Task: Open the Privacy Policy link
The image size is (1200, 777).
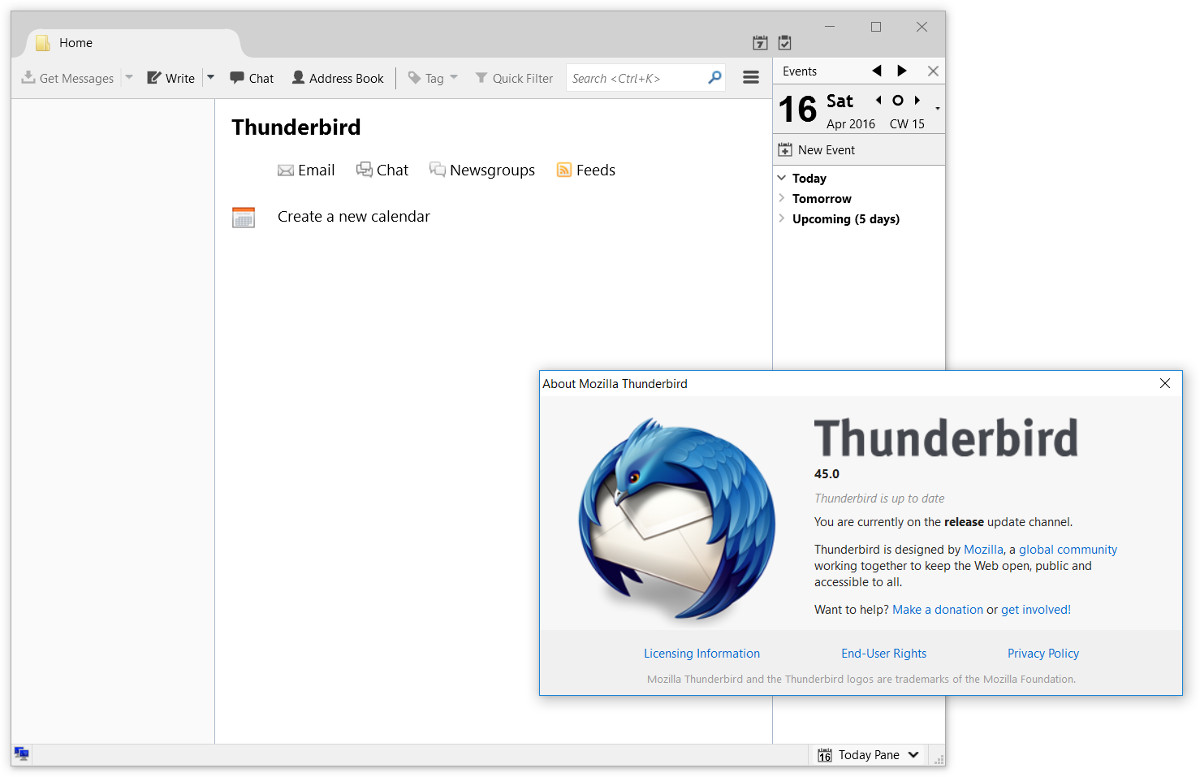Action: (1043, 653)
